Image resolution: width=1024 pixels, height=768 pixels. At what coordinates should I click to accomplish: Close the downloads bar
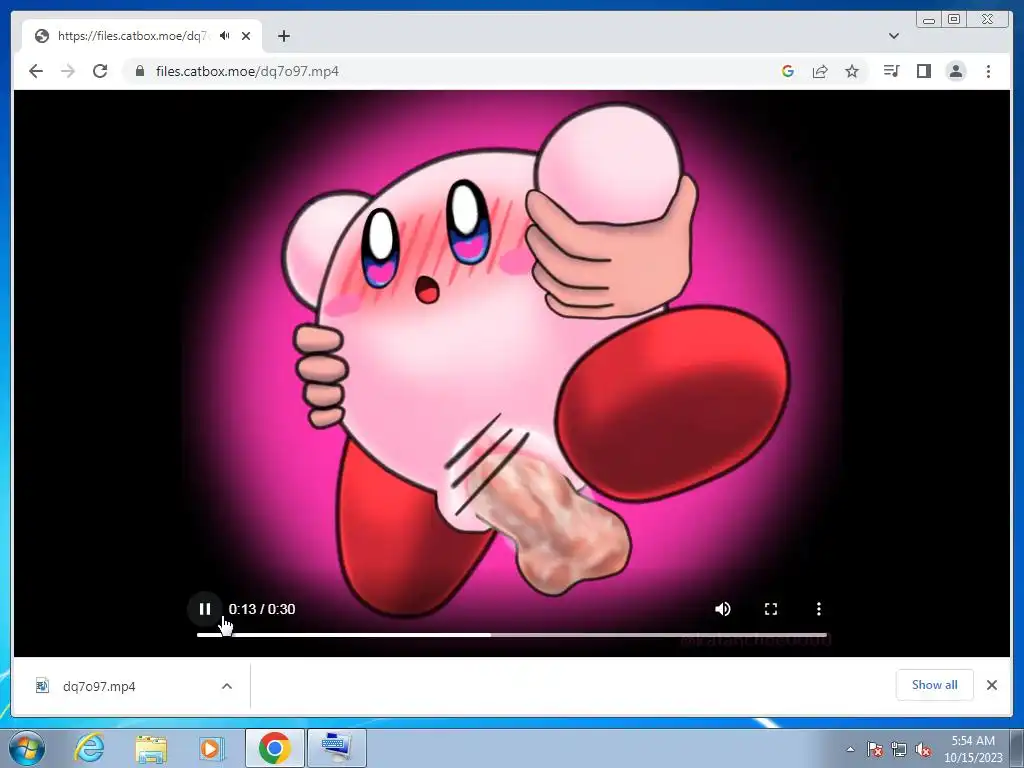pos(991,685)
